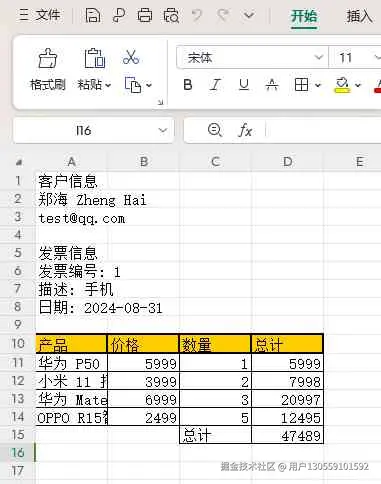The width and height of the screenshot is (381, 484).
Task: Click the 数量 header cell
Action: [215, 344]
